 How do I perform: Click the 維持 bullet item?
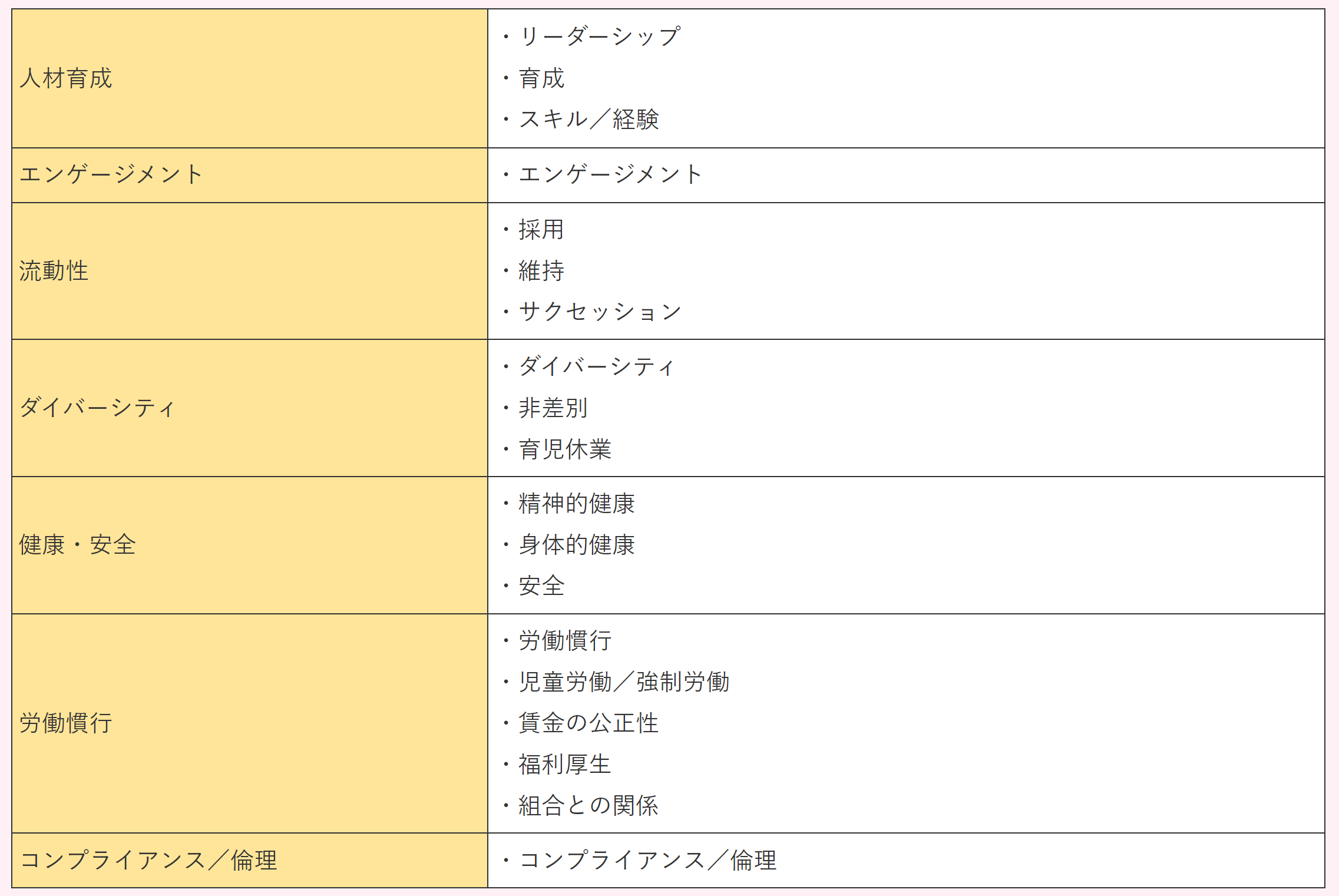[x=541, y=270]
